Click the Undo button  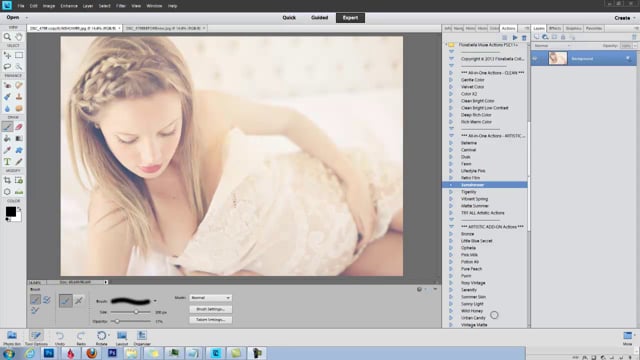tap(60, 338)
